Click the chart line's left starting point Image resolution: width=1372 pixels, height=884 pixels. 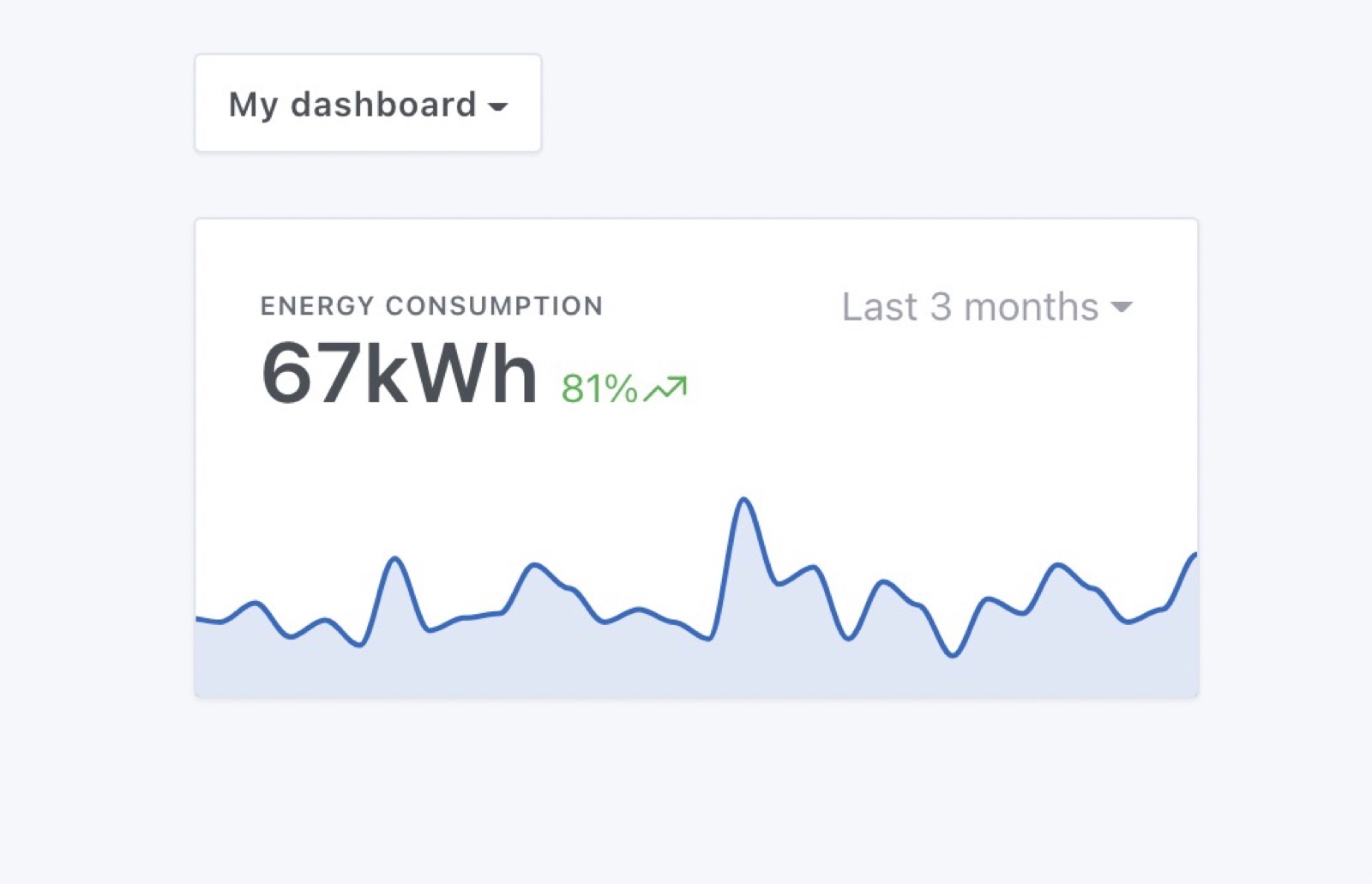click(198, 618)
